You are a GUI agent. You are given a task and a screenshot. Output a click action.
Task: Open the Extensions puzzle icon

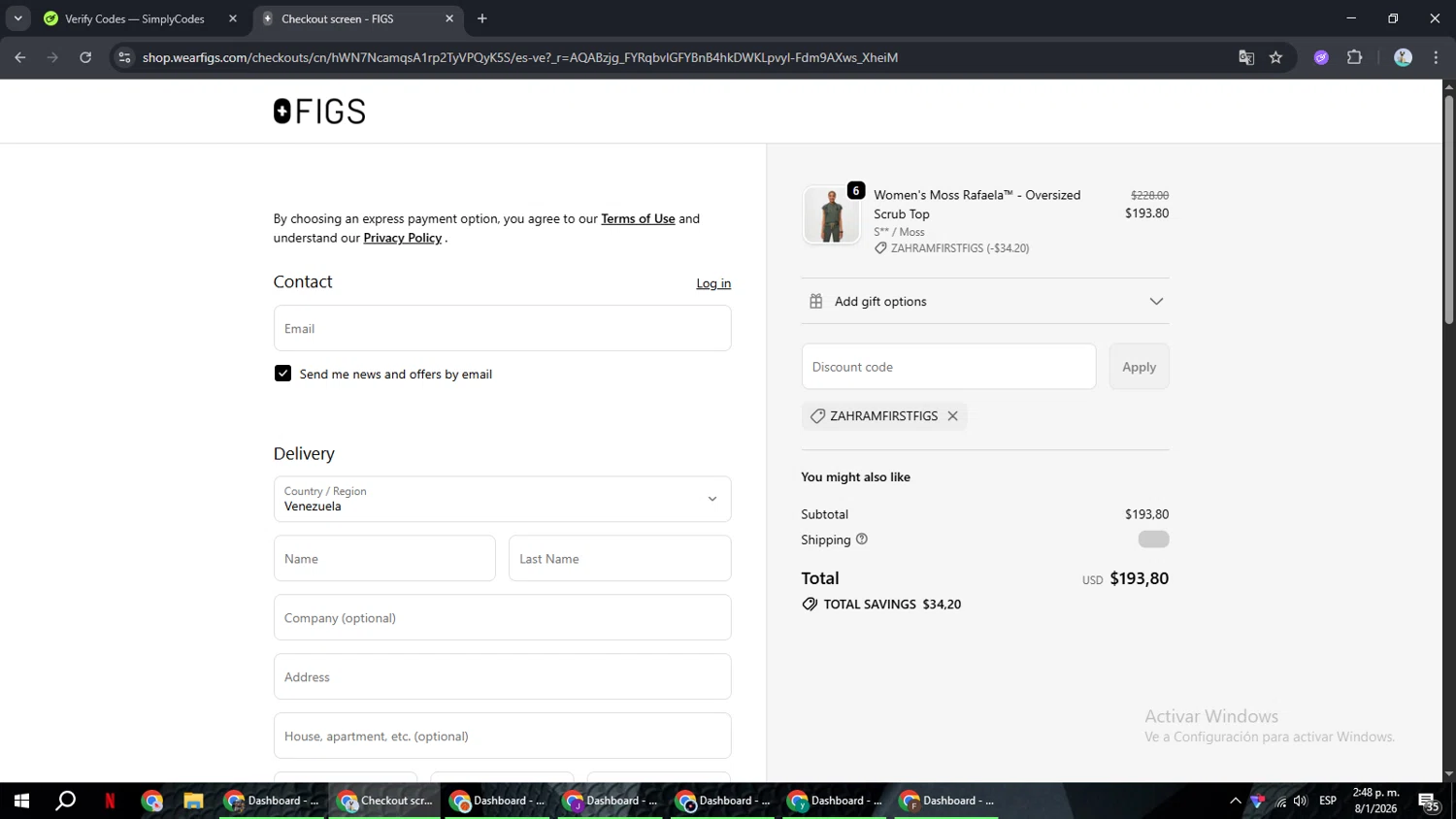(1354, 57)
